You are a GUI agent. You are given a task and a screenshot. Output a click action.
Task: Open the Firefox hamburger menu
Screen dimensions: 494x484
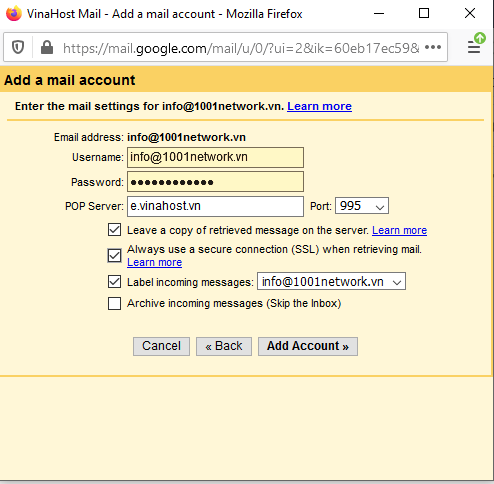474,47
